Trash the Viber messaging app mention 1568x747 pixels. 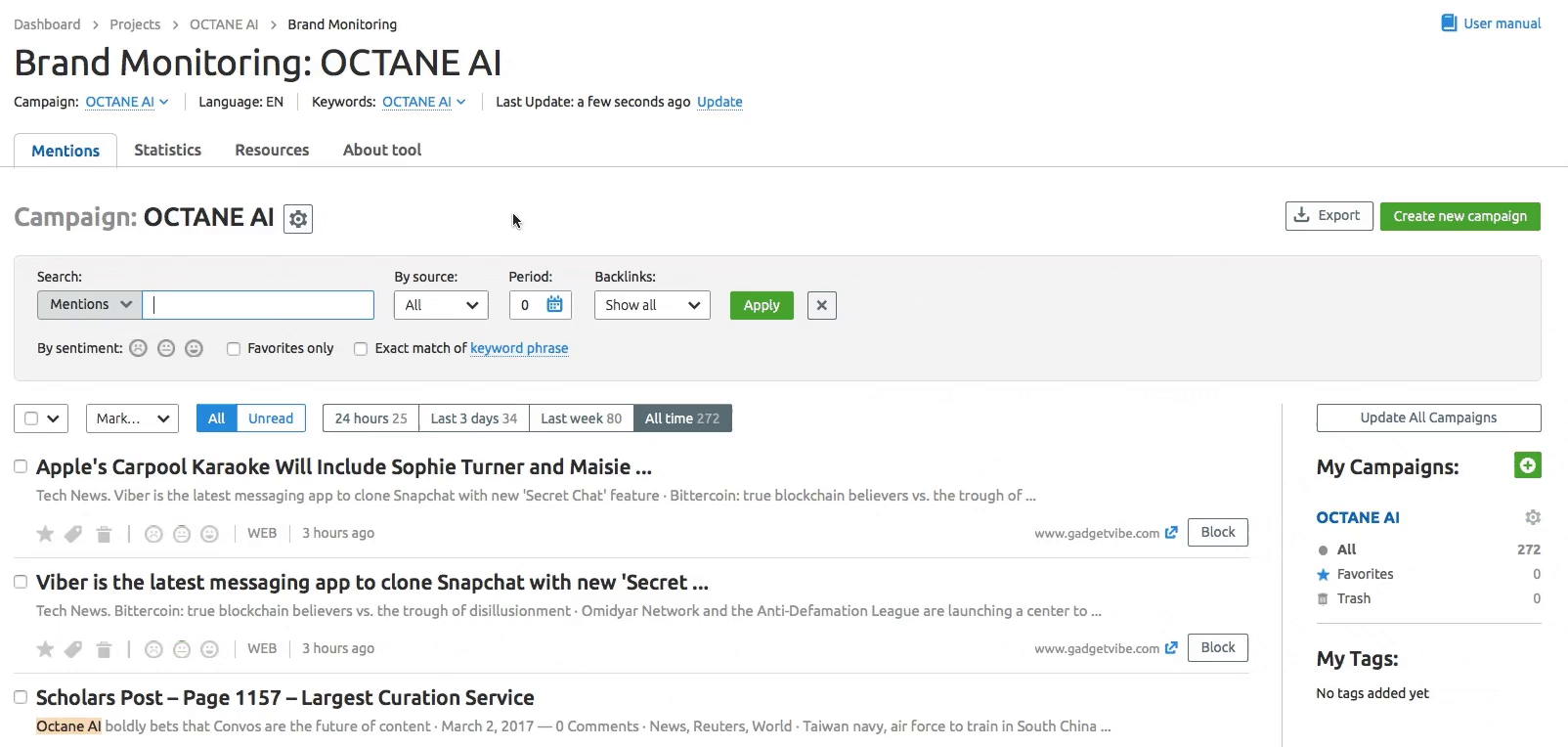click(x=104, y=649)
